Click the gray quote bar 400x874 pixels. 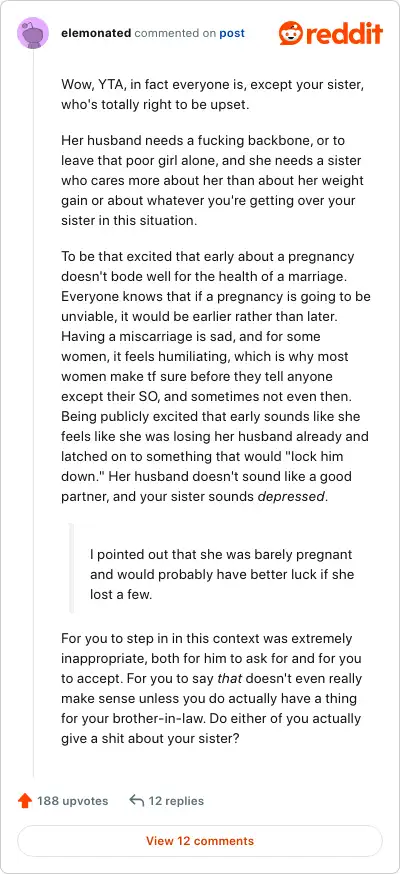click(x=71, y=568)
